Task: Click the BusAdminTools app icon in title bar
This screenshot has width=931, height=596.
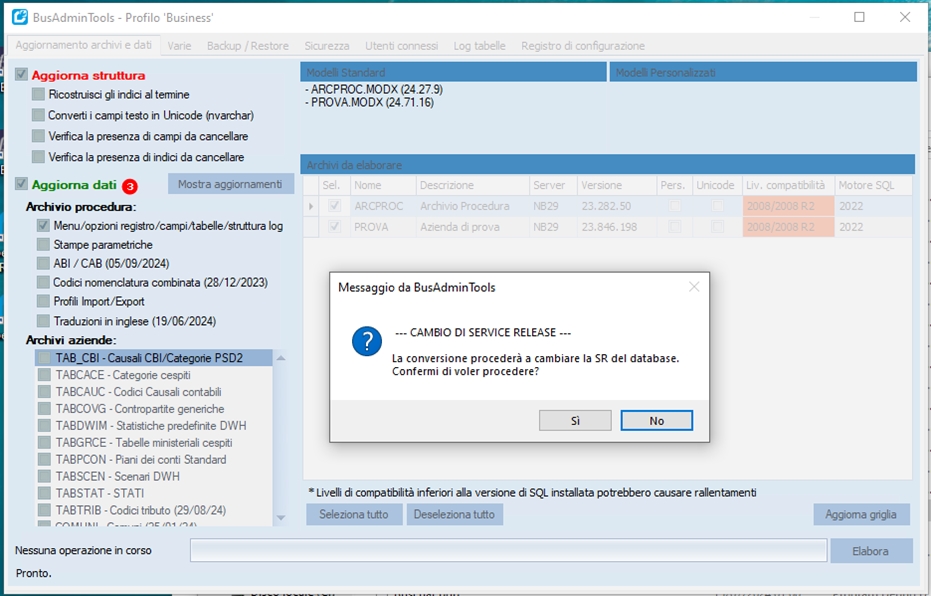Action: coord(20,17)
